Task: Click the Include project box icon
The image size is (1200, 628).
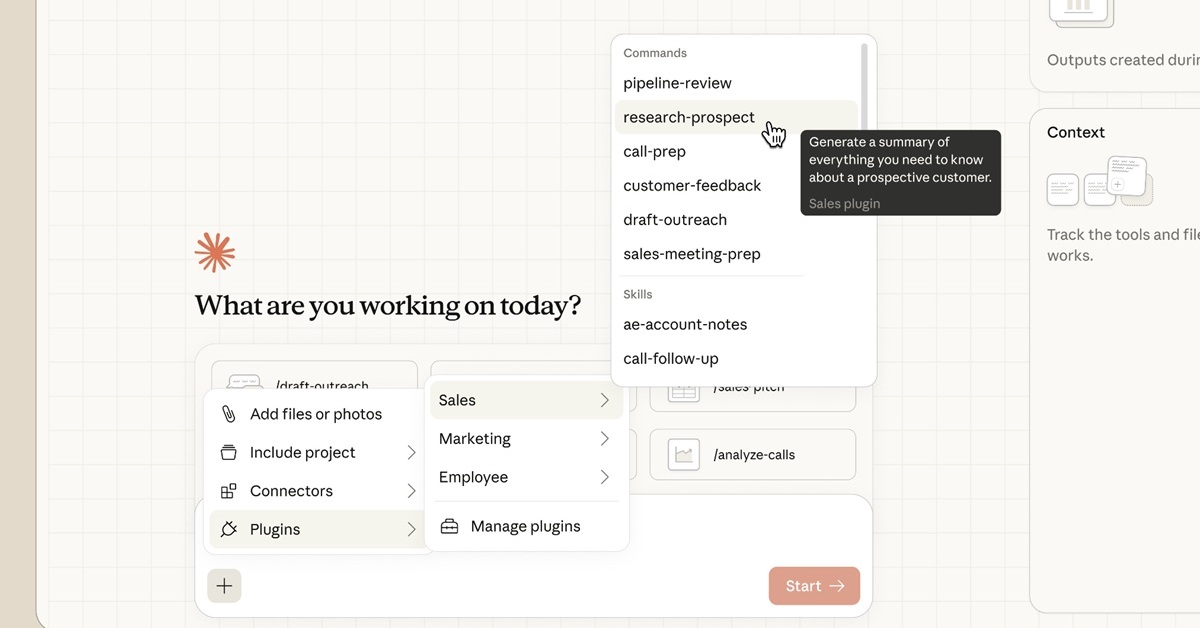Action: [229, 453]
